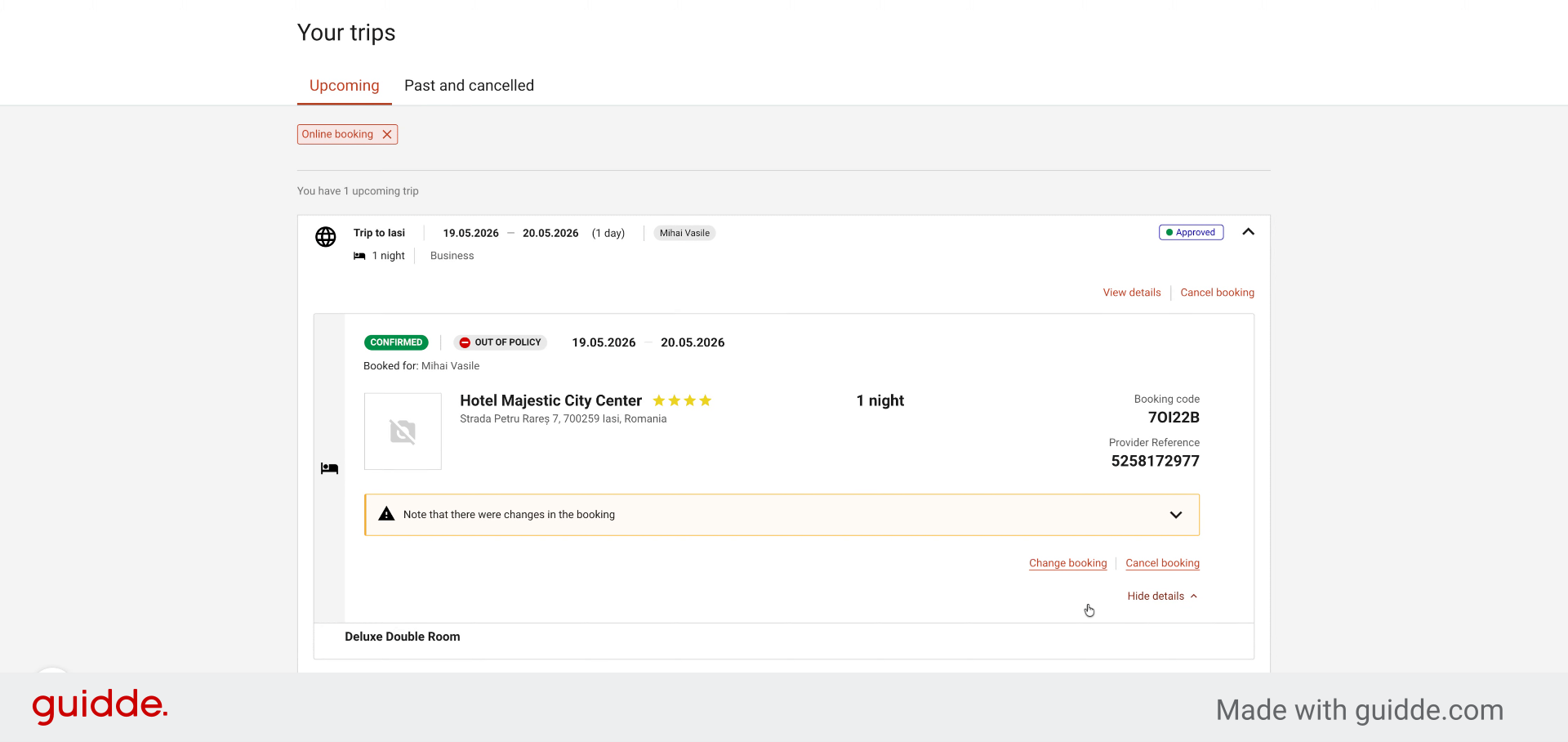The width and height of the screenshot is (1568, 742).
Task: Open the Past and cancelled tab
Action: (x=469, y=86)
